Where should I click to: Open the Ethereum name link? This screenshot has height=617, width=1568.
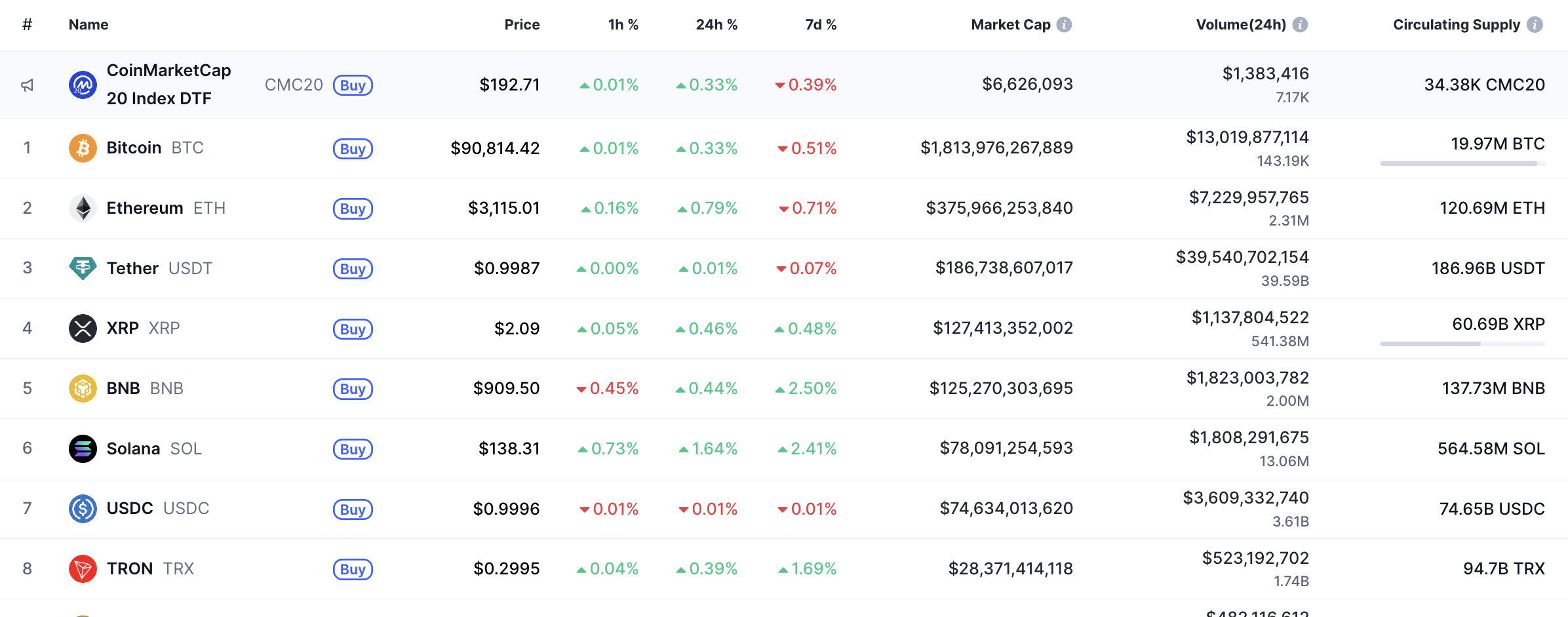coord(145,209)
